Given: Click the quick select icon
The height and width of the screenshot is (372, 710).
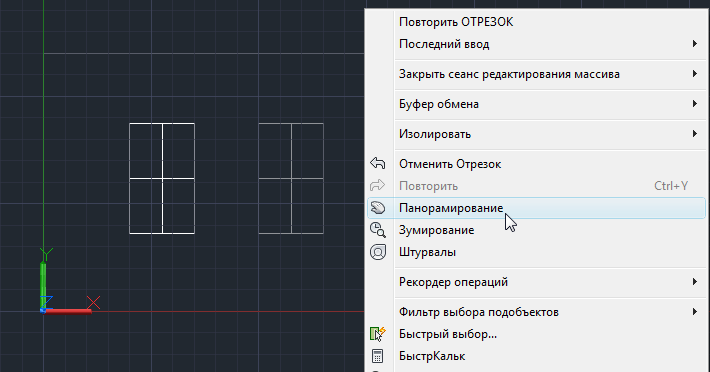Looking at the screenshot, I should pyautogui.click(x=378, y=334).
